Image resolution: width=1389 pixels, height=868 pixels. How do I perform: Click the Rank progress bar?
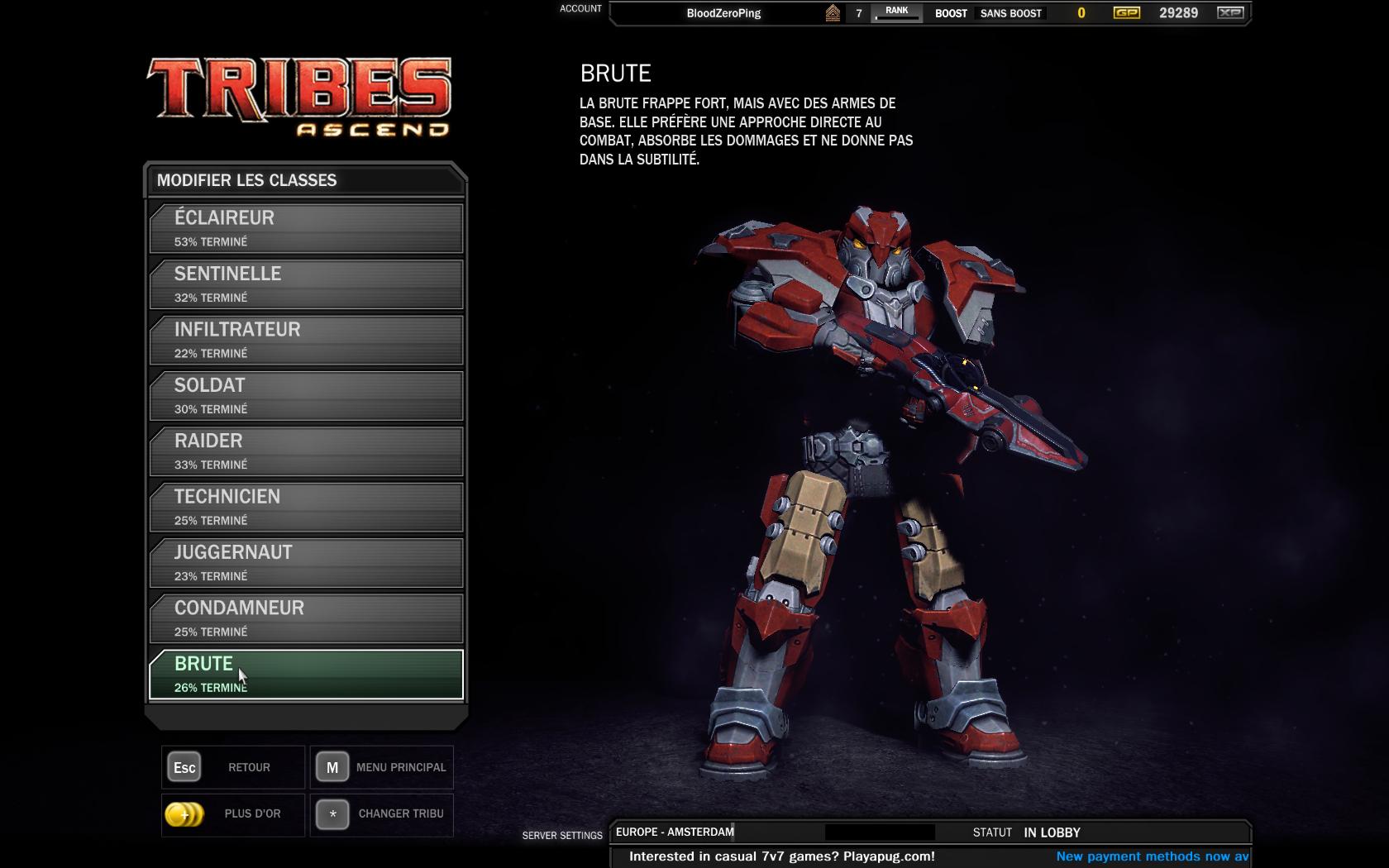[897, 18]
